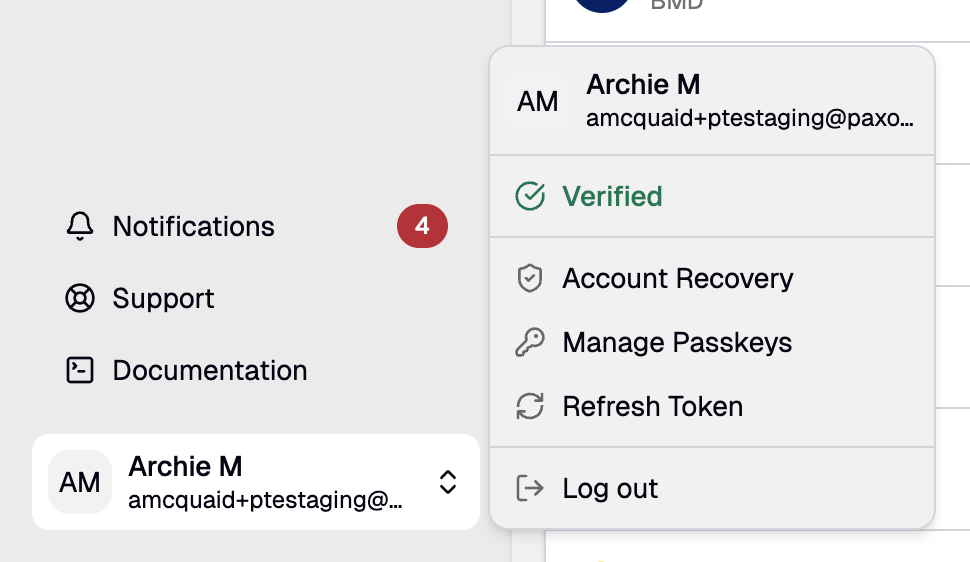Open Account Recovery menu item
The image size is (970, 562).
pos(712,279)
